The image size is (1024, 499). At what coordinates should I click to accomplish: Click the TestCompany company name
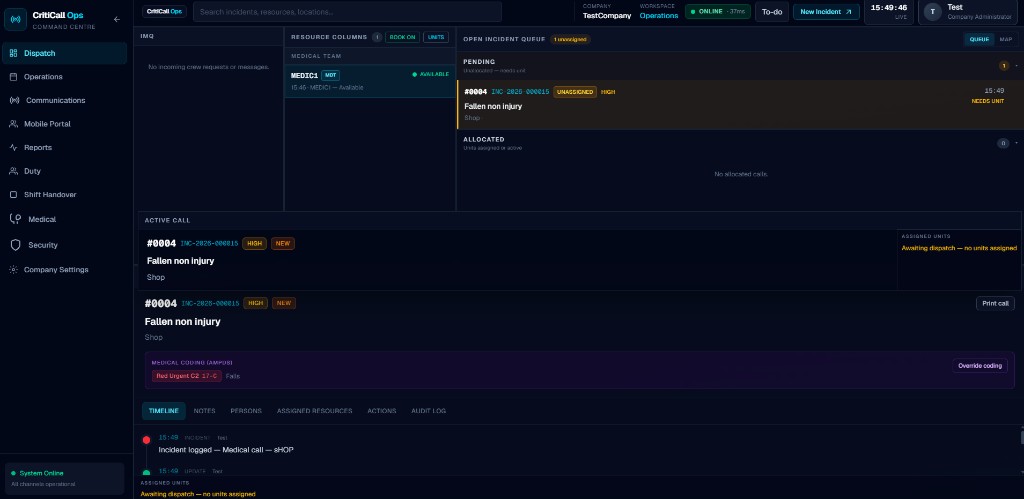click(607, 16)
